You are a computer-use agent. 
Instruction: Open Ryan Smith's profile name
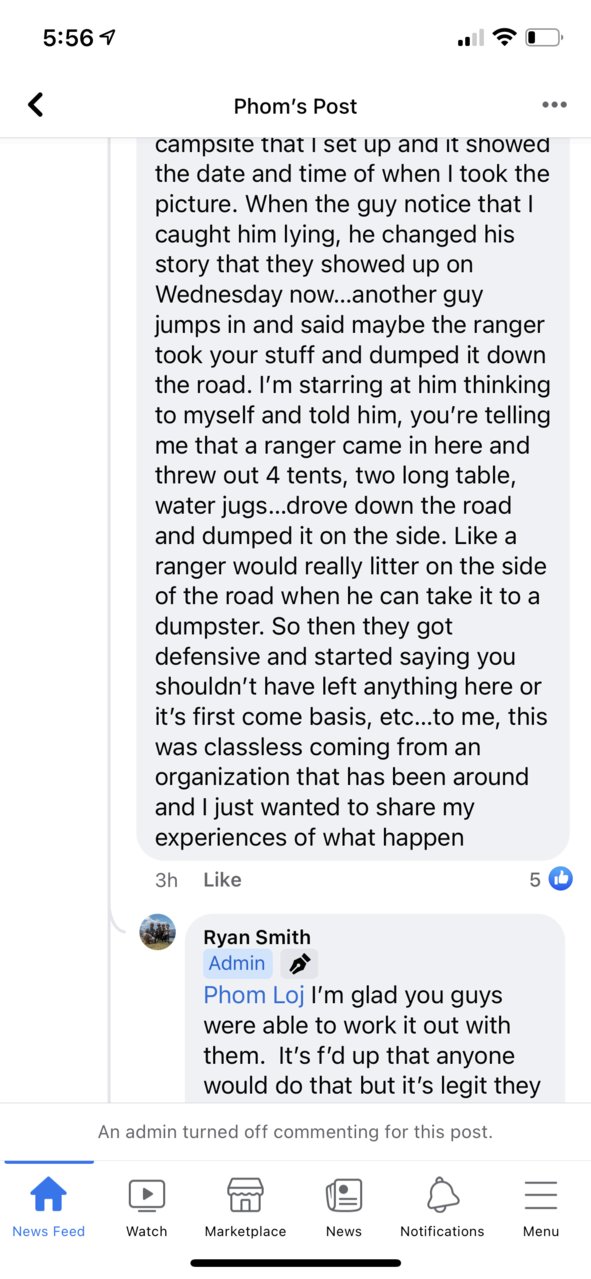[257, 937]
